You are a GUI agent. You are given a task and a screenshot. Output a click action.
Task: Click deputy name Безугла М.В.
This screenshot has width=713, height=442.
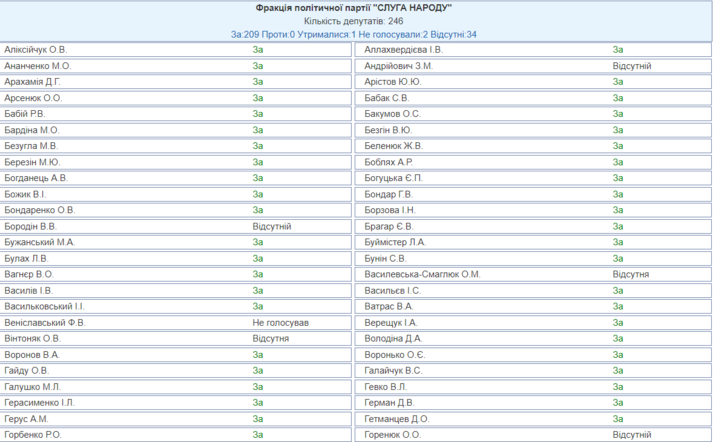tap(33, 146)
